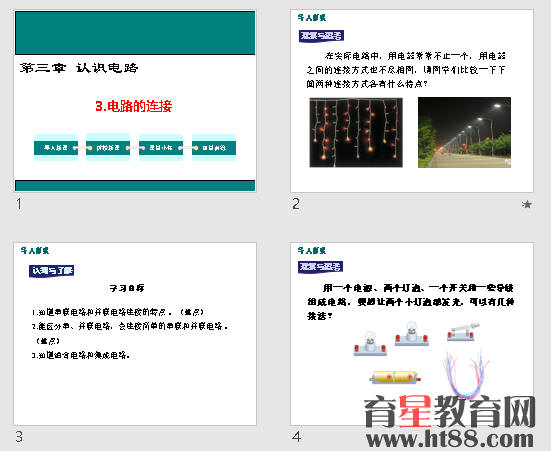This screenshot has width=551, height=451.
Task: Select the slide 3 learning objectives thumbnail
Action: click(x=135, y=334)
